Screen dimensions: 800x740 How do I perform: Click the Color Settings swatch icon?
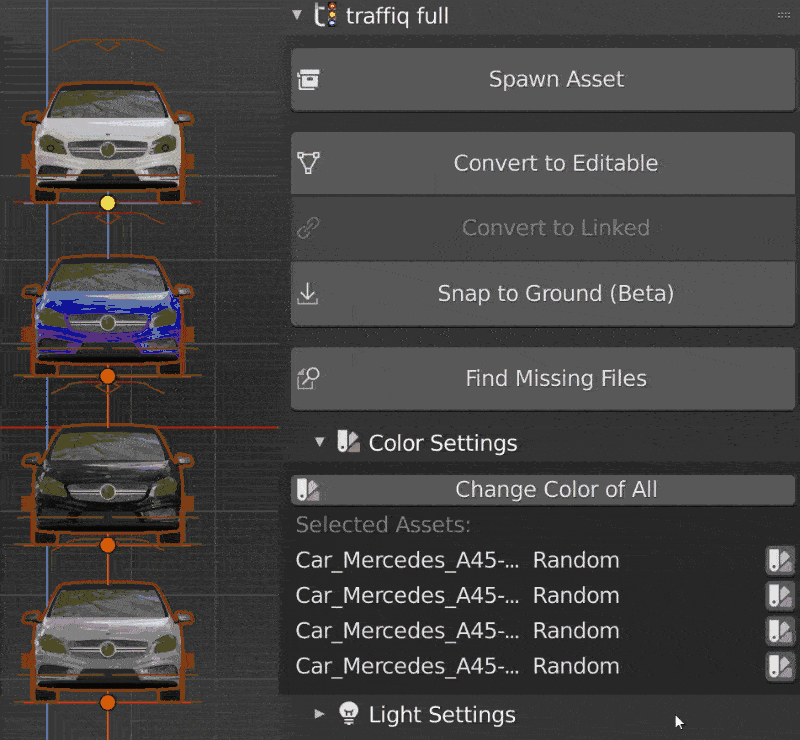coord(348,441)
